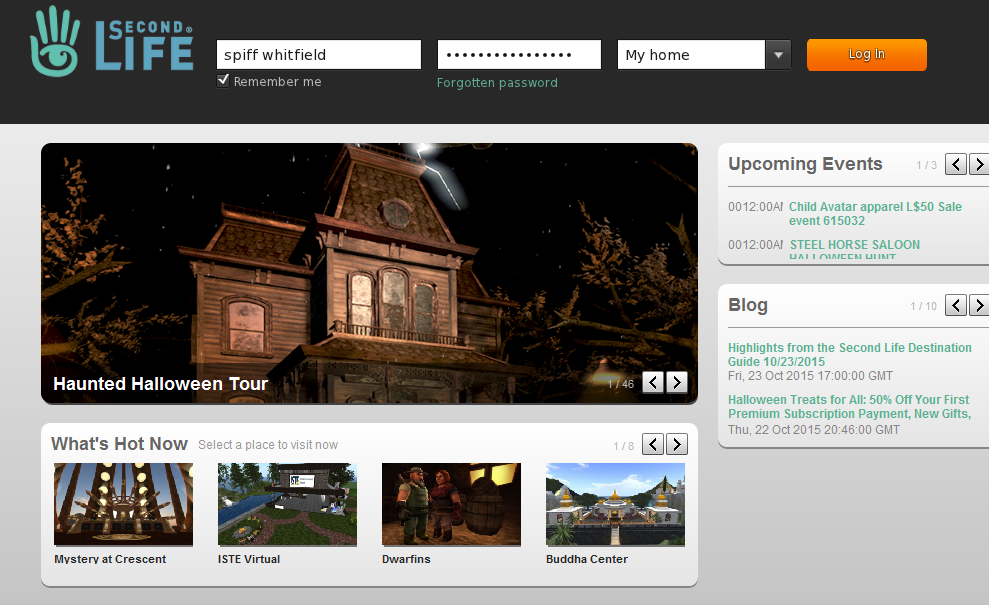Select the Dwarfins thumbnail
Screen dimensions: 989x605
[452, 504]
